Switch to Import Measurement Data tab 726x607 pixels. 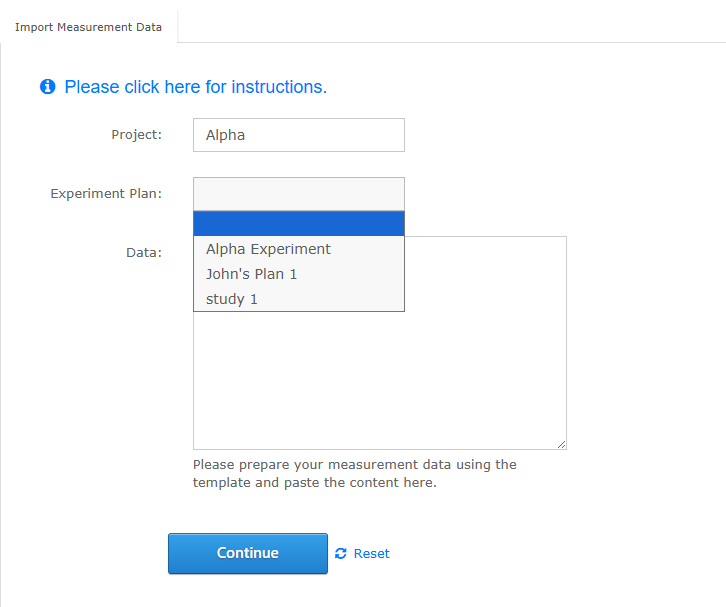(88, 27)
